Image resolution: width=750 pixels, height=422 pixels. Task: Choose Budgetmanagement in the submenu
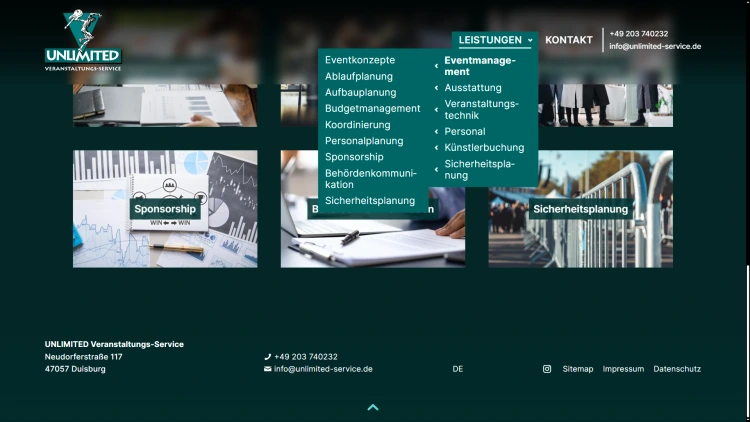click(x=372, y=109)
